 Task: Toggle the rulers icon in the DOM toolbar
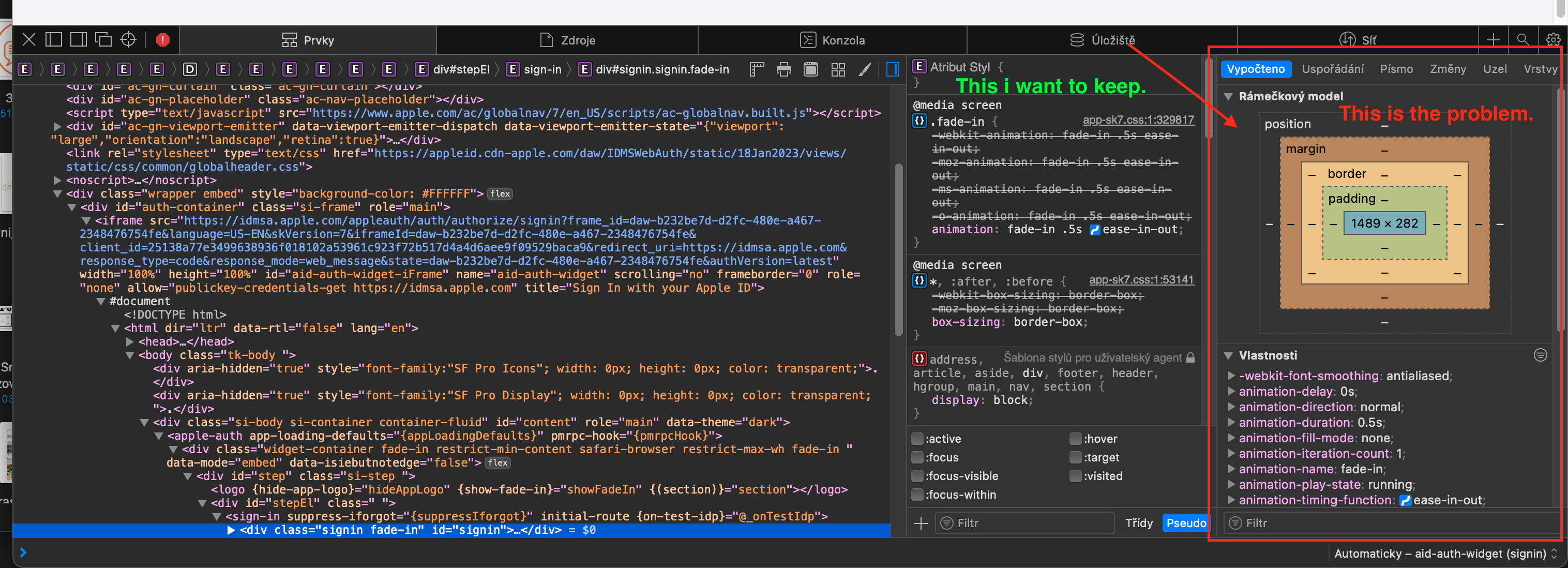point(757,69)
